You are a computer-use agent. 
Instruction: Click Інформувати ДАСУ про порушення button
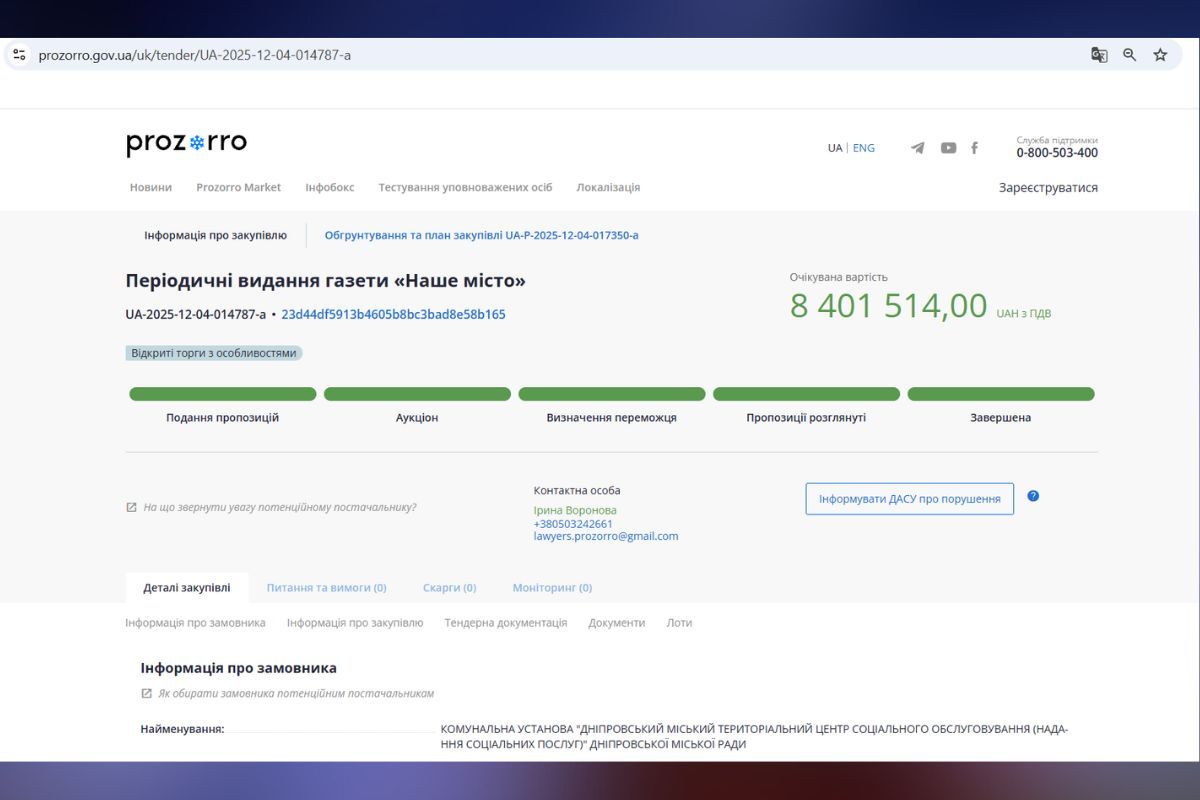pos(909,499)
